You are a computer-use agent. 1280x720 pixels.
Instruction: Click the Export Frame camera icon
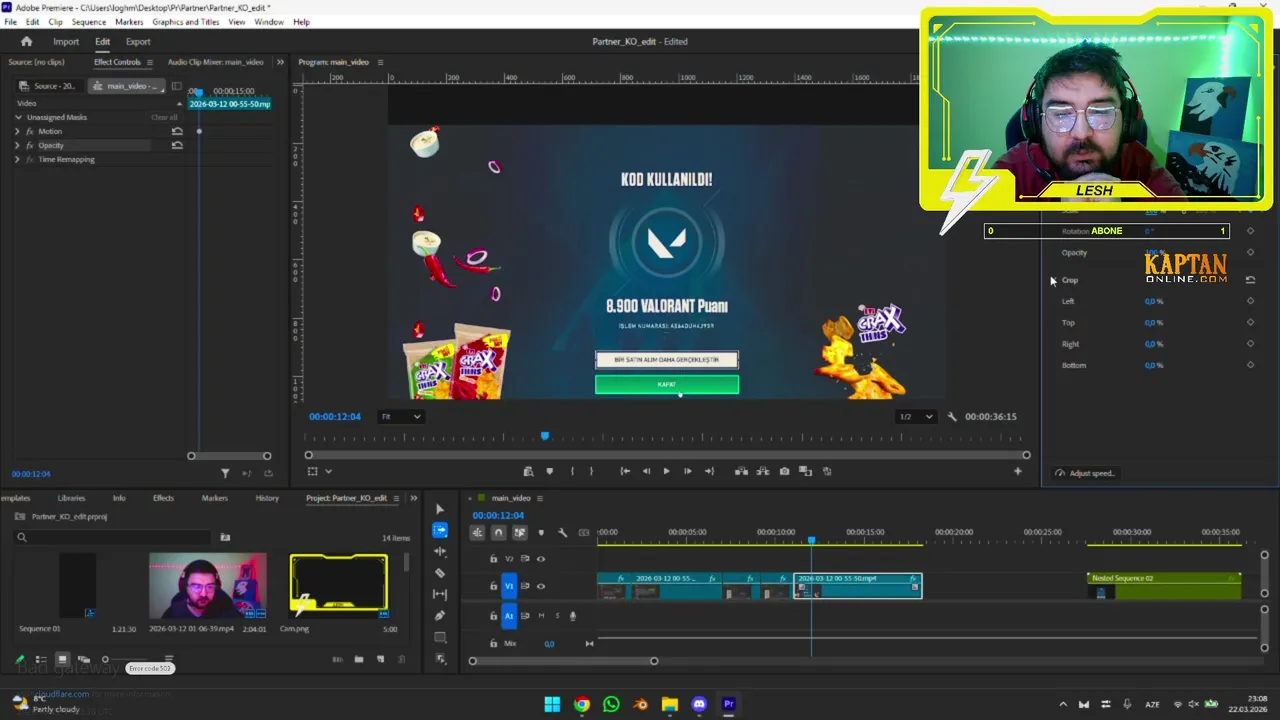[784, 471]
